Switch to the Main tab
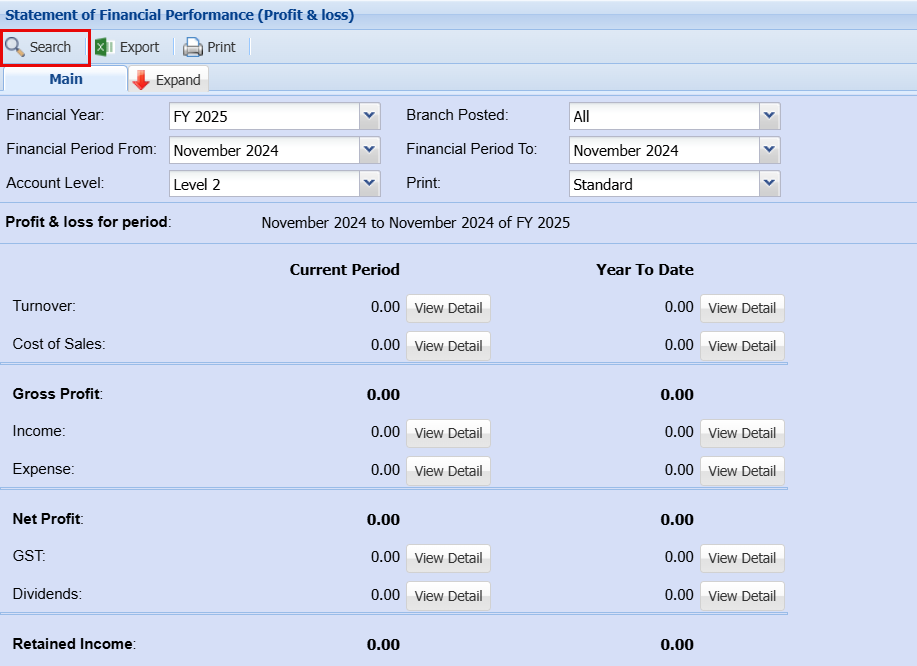The width and height of the screenshot is (917, 666). [66, 79]
